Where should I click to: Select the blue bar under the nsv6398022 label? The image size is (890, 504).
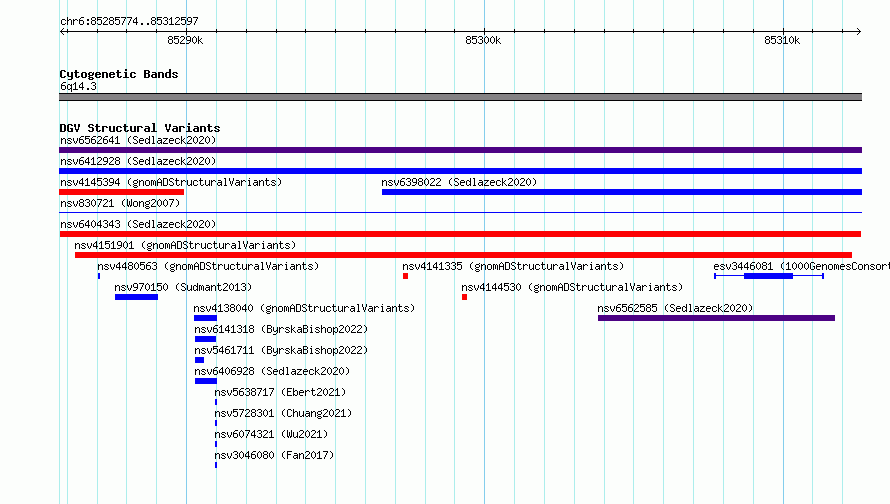pyautogui.click(x=622, y=192)
